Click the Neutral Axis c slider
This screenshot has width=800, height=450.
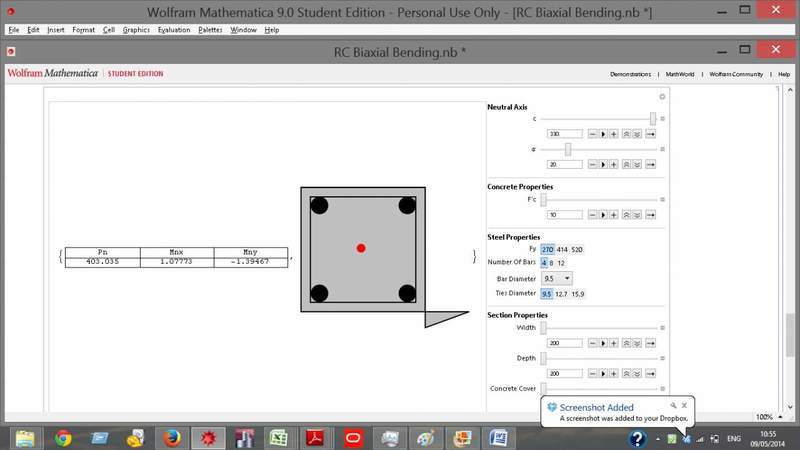pyautogui.click(x=597, y=118)
